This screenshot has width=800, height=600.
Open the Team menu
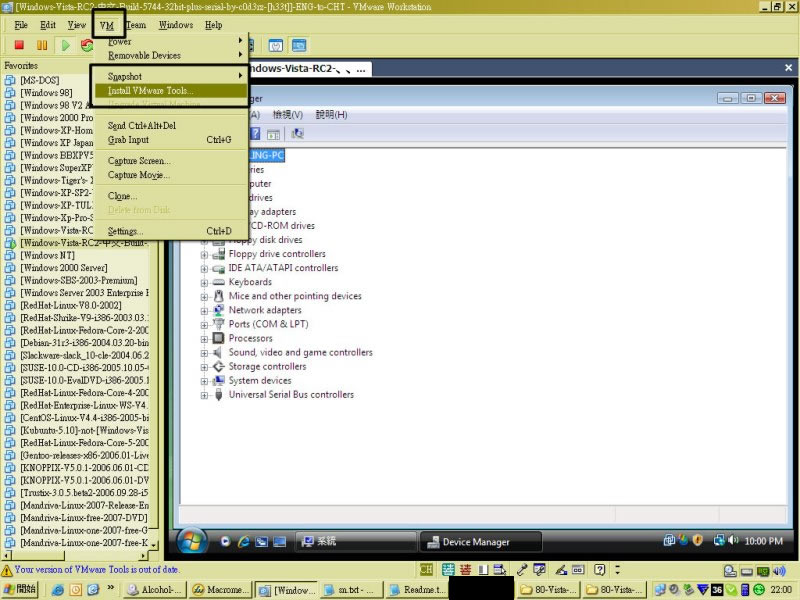point(136,25)
